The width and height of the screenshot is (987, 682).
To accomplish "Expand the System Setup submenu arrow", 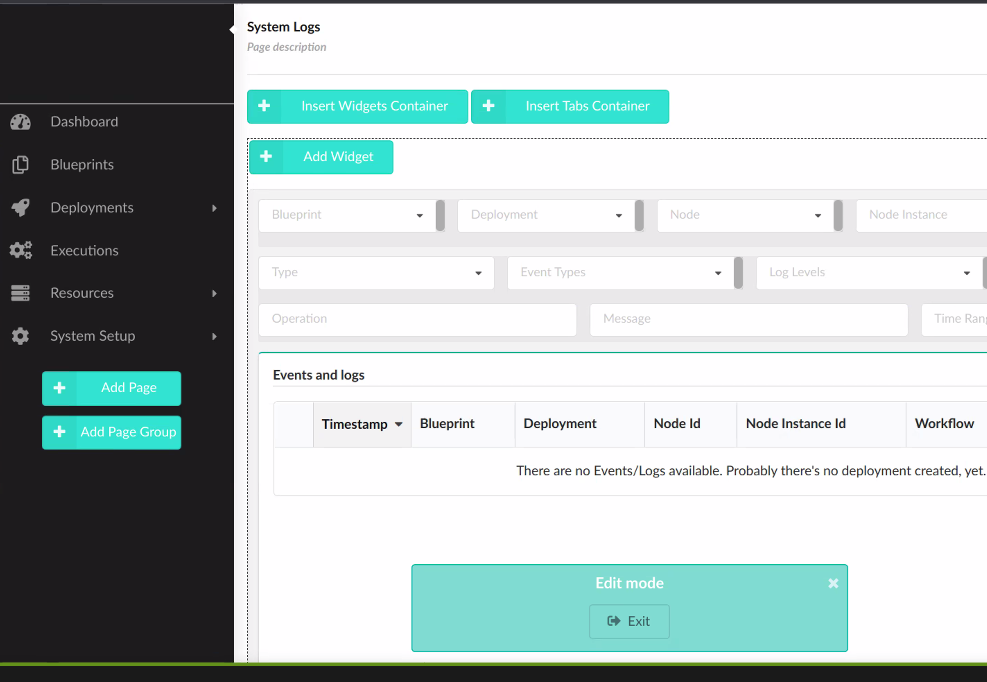I will tap(215, 336).
